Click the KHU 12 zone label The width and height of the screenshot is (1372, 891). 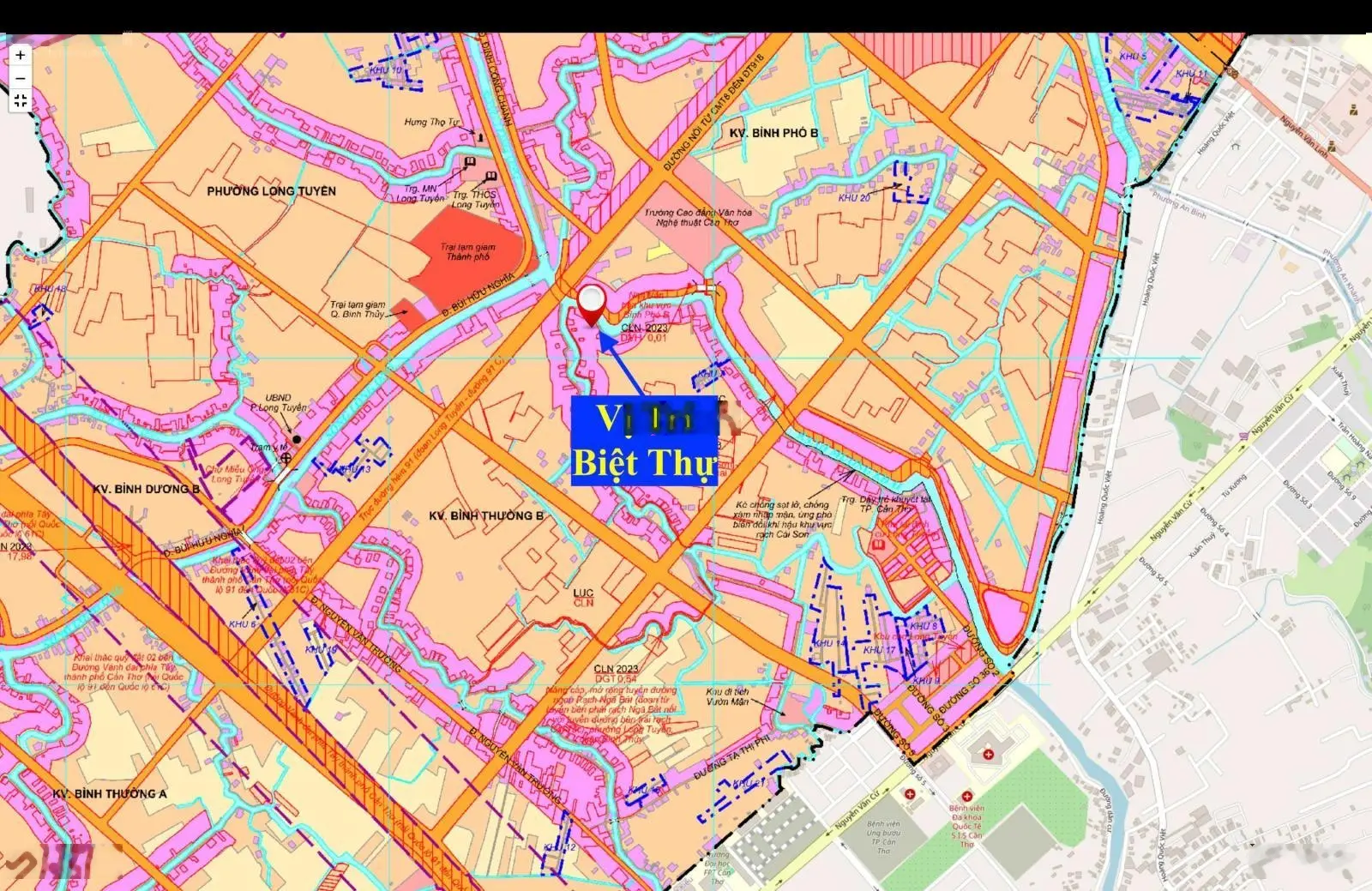click(x=560, y=848)
